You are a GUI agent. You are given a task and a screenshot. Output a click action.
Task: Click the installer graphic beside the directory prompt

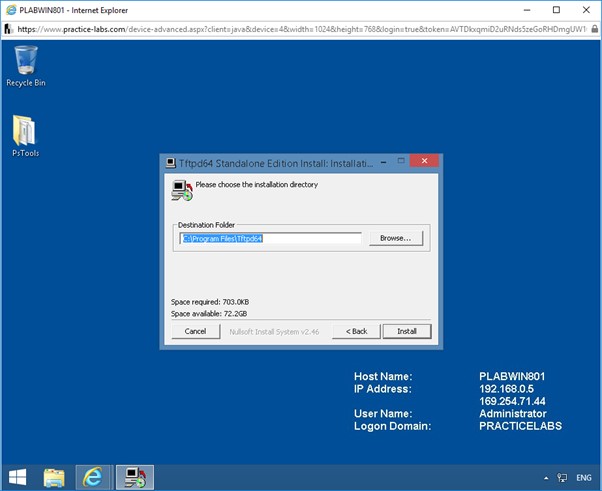pos(182,190)
